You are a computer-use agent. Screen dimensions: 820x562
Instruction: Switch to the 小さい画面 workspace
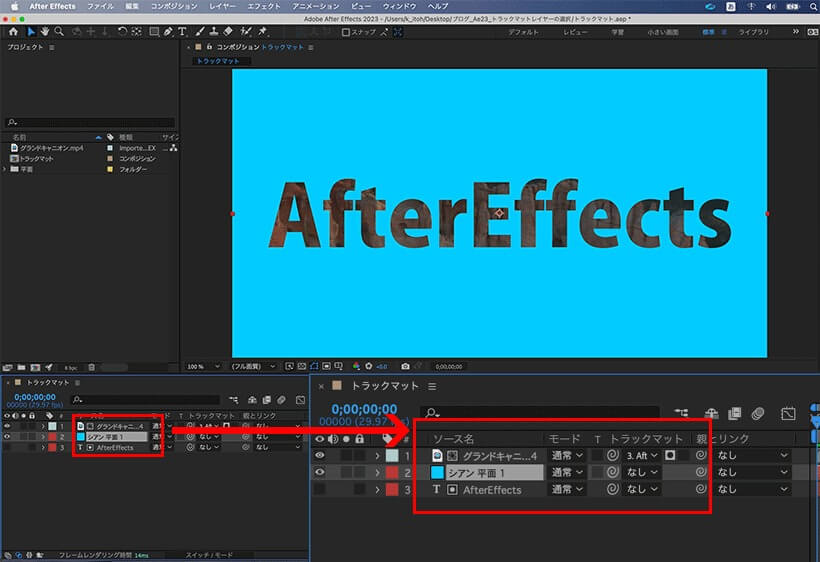coord(663,32)
